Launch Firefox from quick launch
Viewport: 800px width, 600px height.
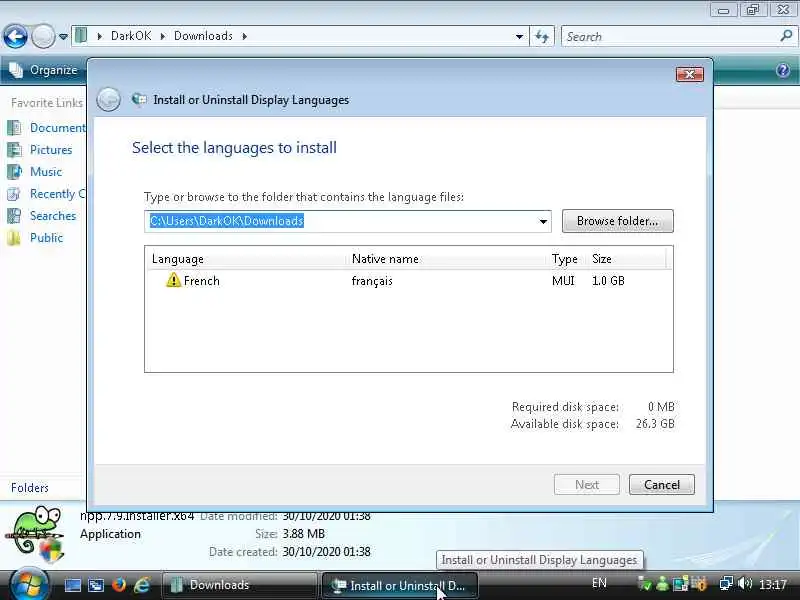tap(119, 585)
